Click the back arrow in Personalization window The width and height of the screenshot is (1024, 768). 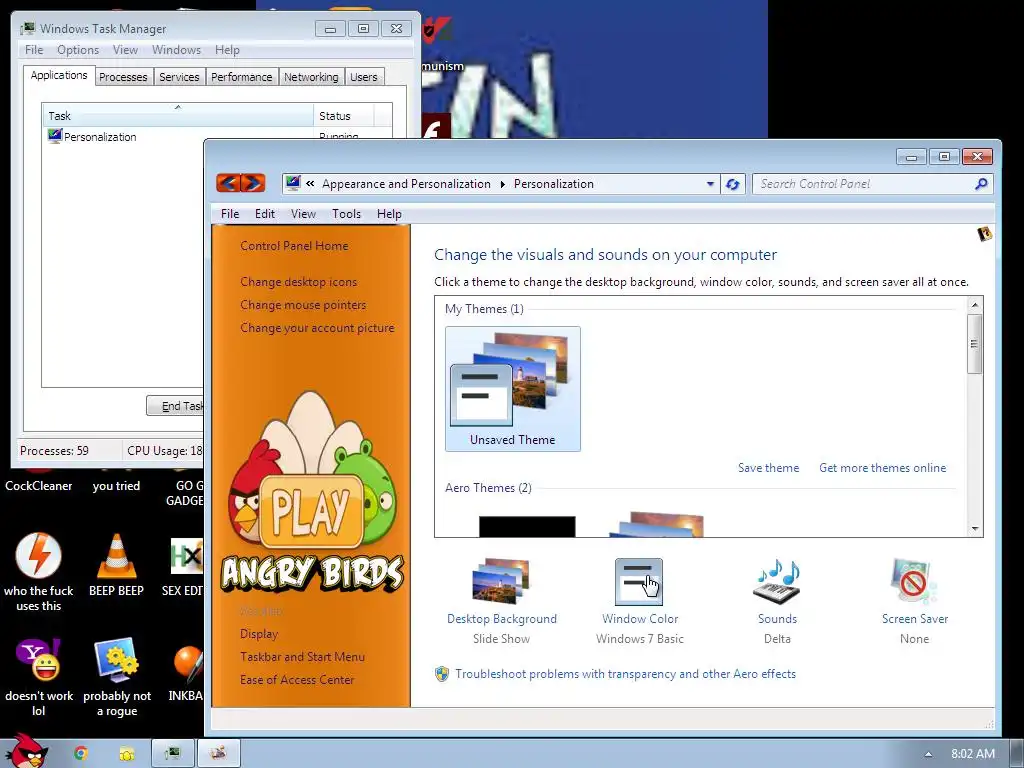(228, 183)
